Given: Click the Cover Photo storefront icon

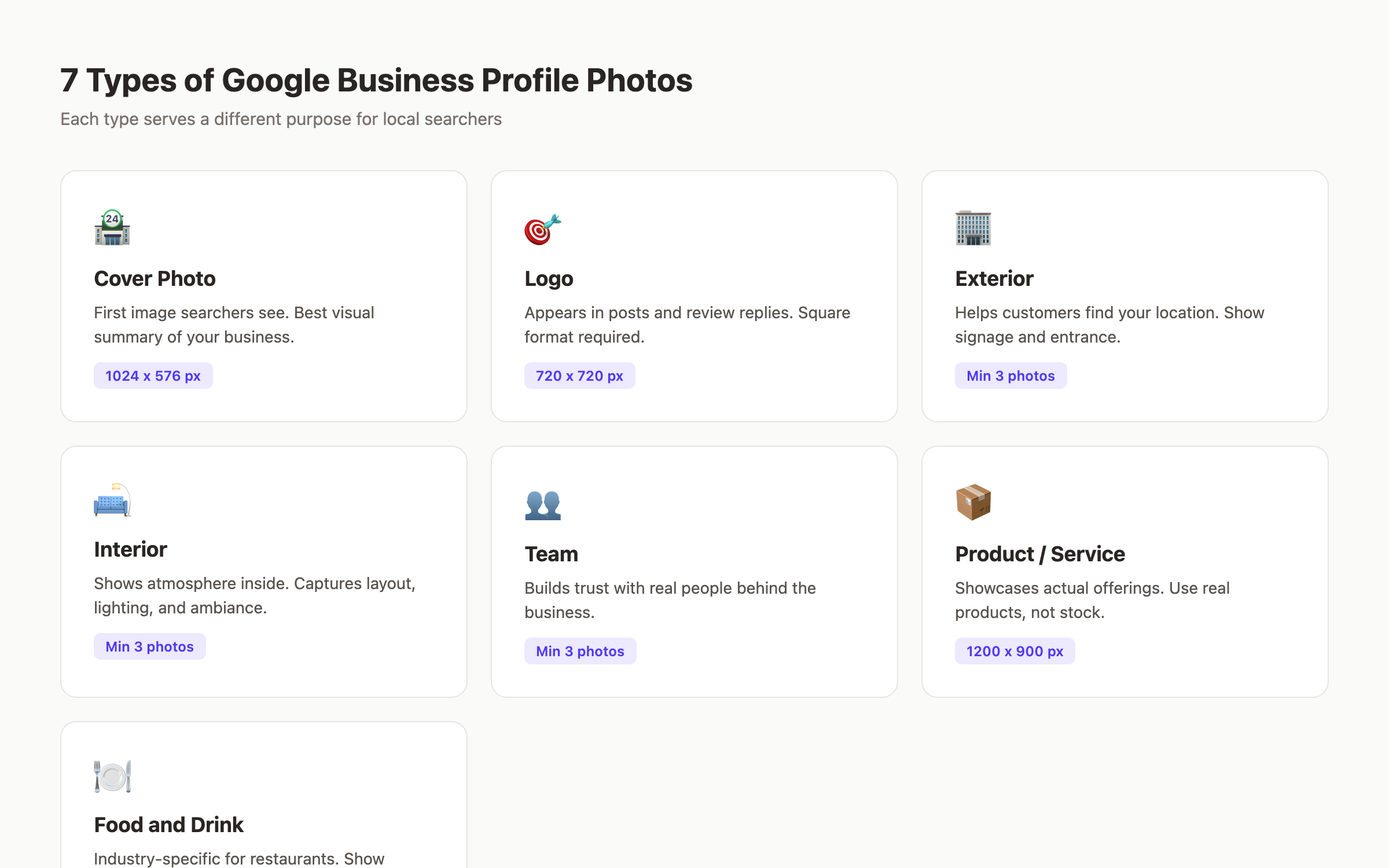Looking at the screenshot, I should [112, 228].
